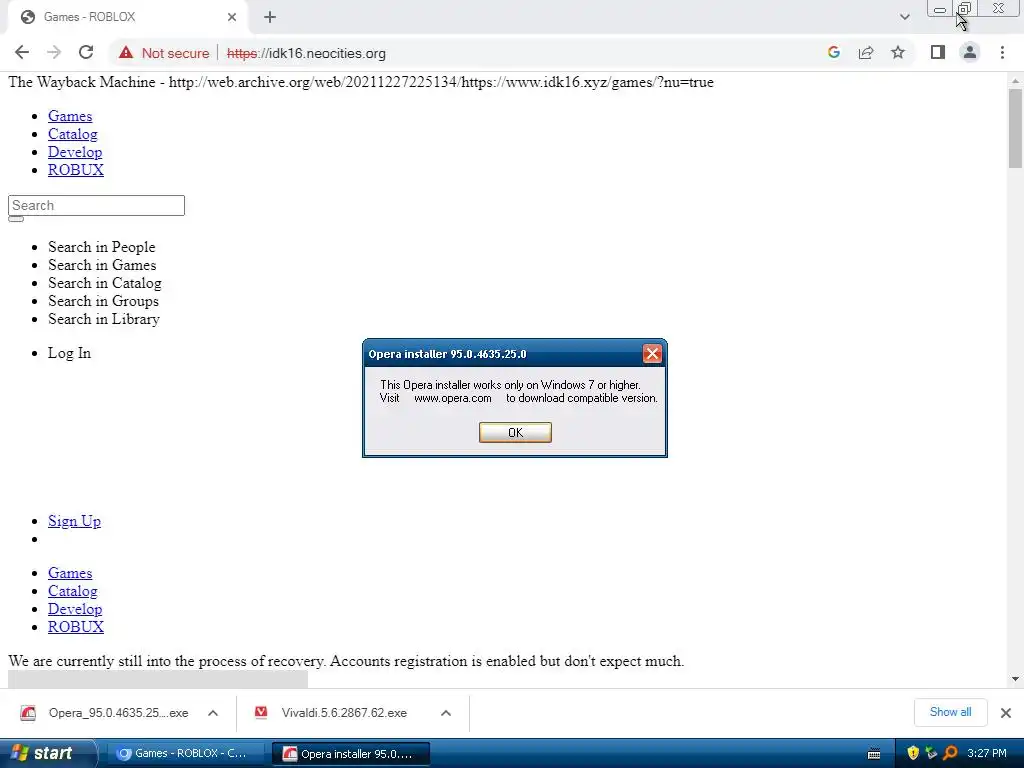Open the lower Catalog link
This screenshot has height=768, width=1024.
72,591
